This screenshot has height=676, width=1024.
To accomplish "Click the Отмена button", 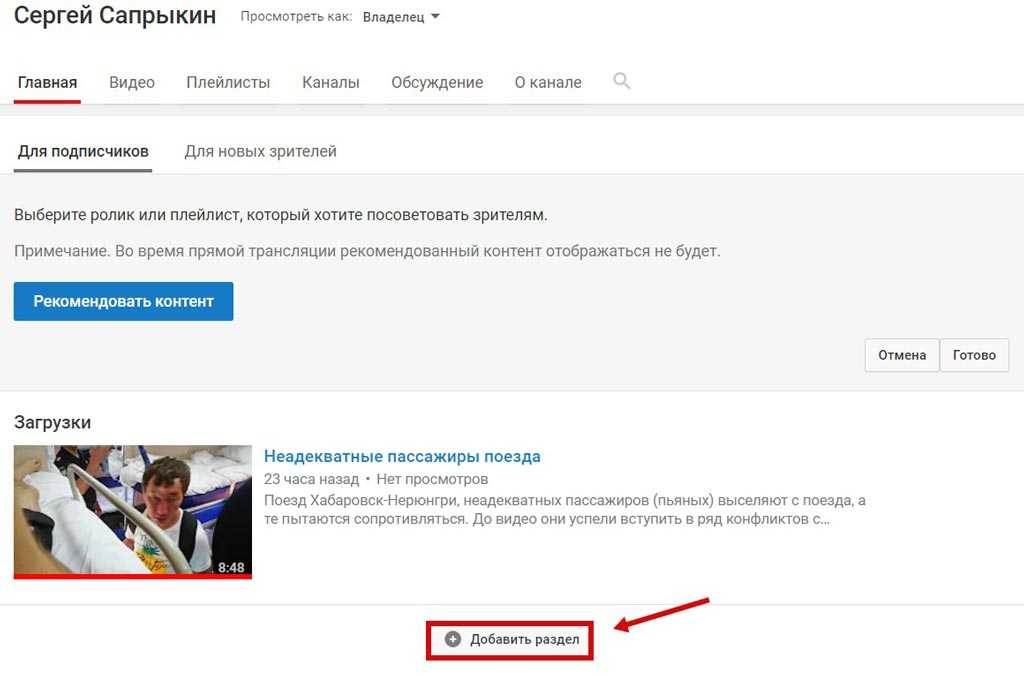I will pos(902,355).
